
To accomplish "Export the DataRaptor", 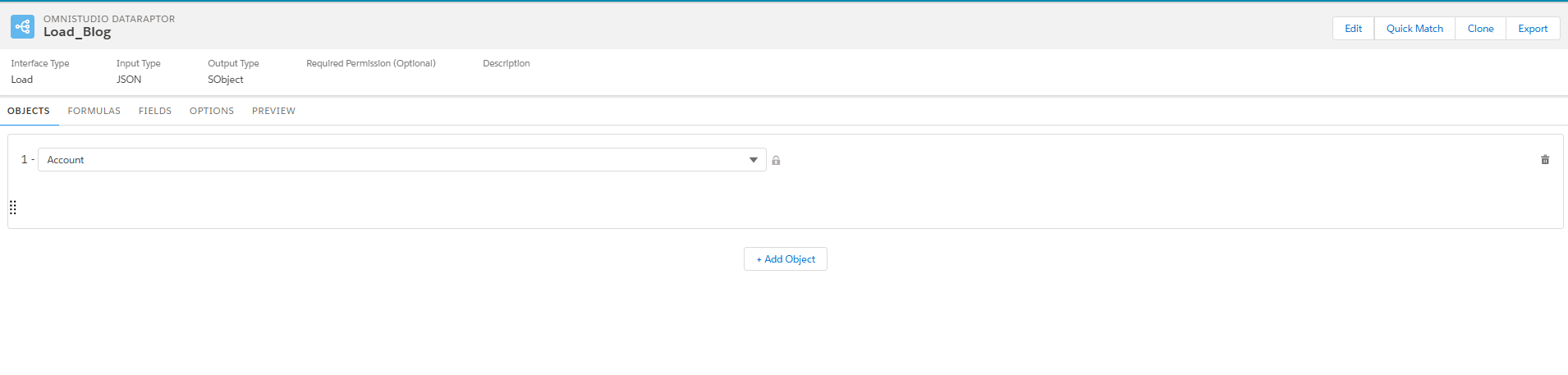I will [x=1532, y=29].
